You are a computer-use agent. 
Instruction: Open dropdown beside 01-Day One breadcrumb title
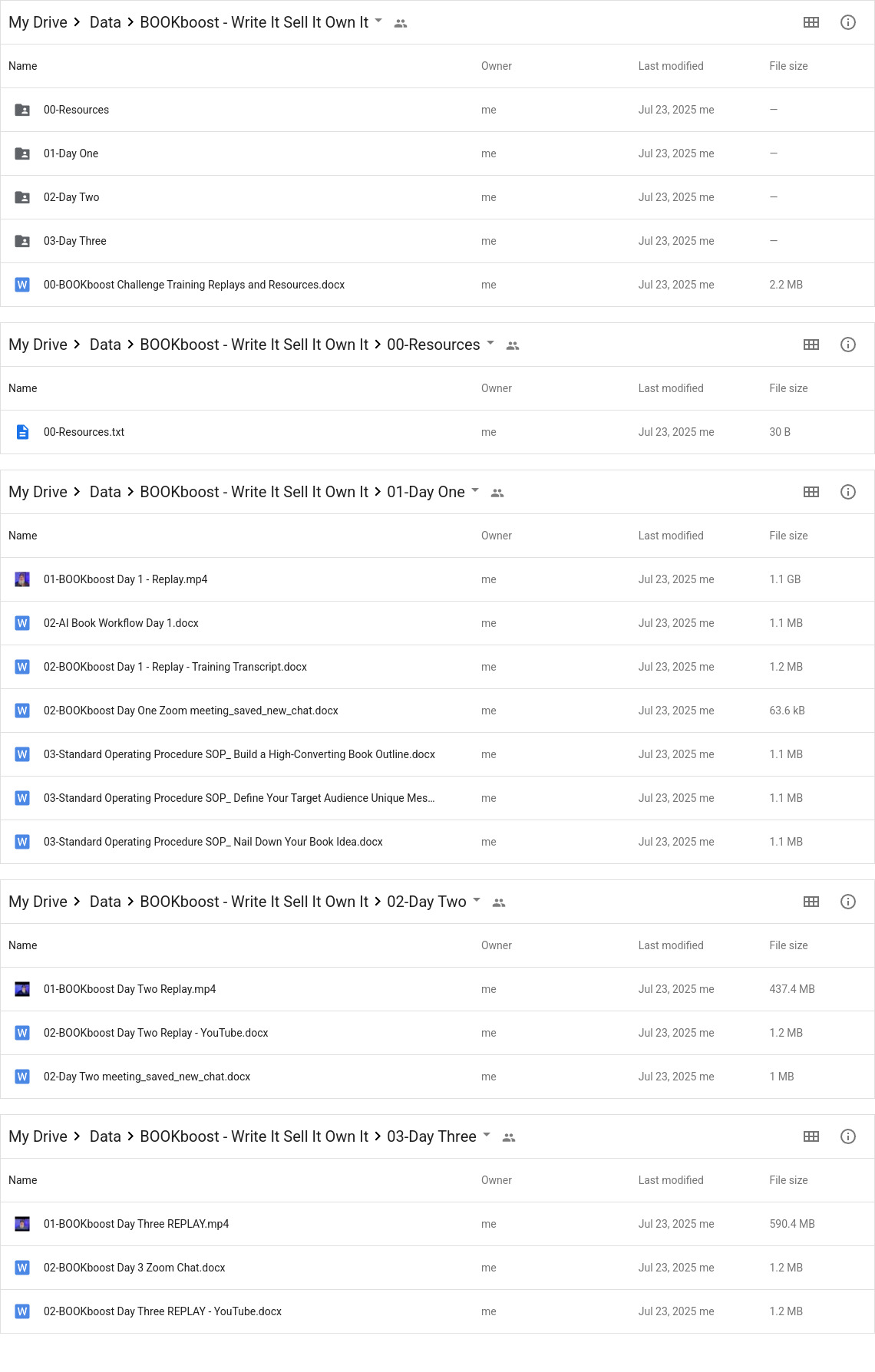pyautogui.click(x=475, y=490)
